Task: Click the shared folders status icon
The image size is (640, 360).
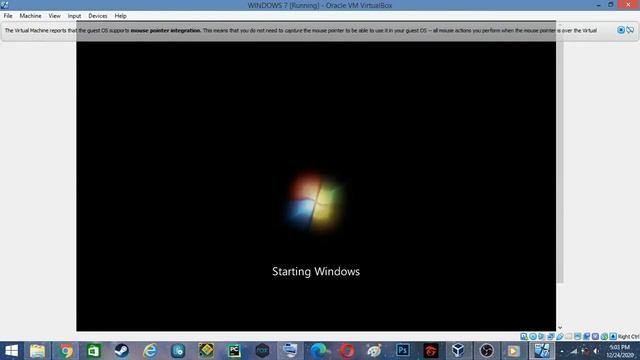Action: (569, 336)
